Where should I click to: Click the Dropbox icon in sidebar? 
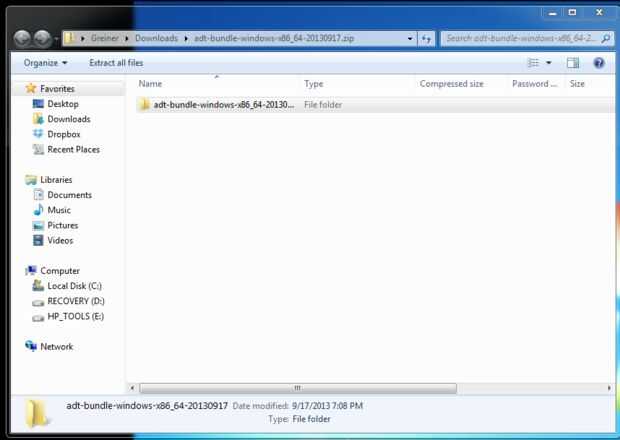[38, 134]
